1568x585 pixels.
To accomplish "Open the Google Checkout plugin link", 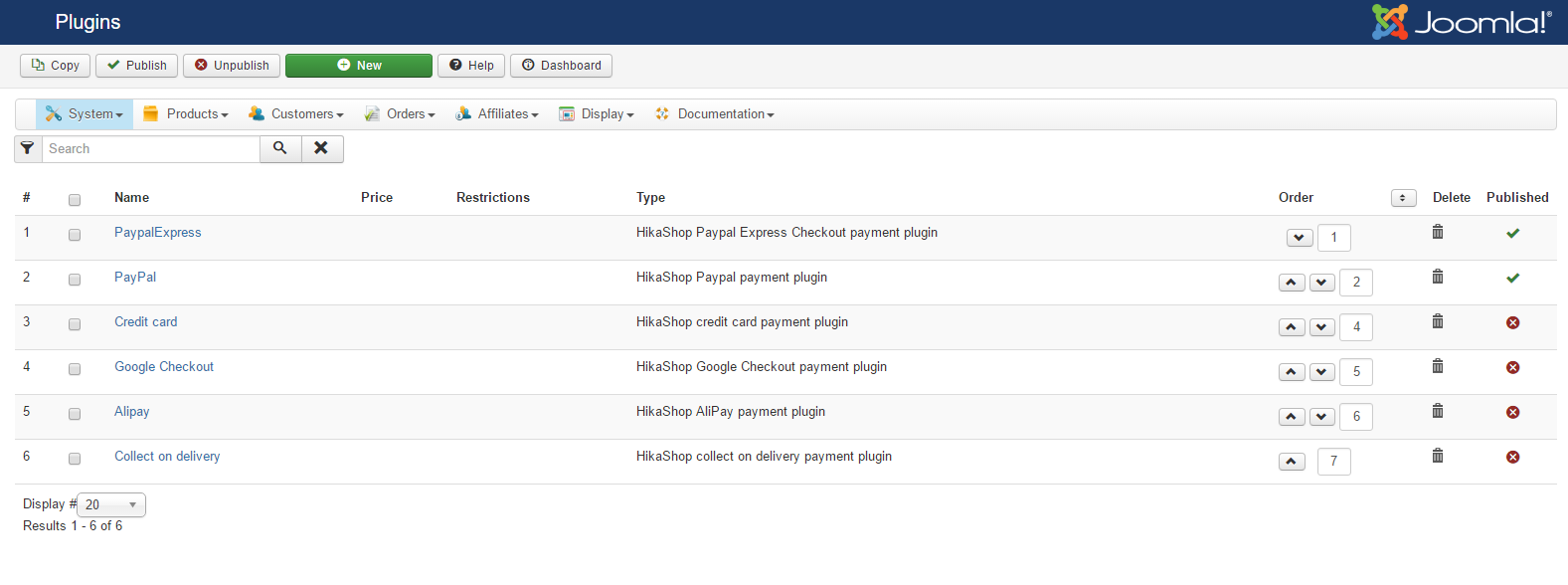I will click(x=164, y=367).
